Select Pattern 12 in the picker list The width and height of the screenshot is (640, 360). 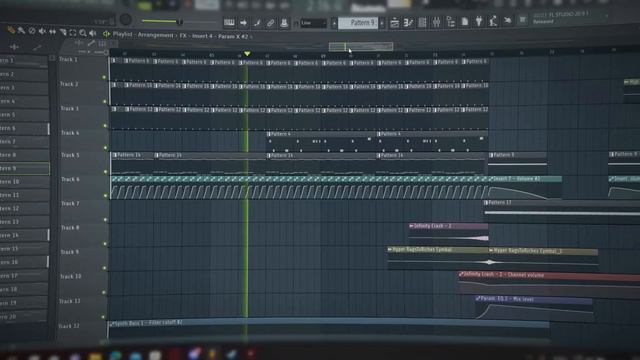pos(24,209)
